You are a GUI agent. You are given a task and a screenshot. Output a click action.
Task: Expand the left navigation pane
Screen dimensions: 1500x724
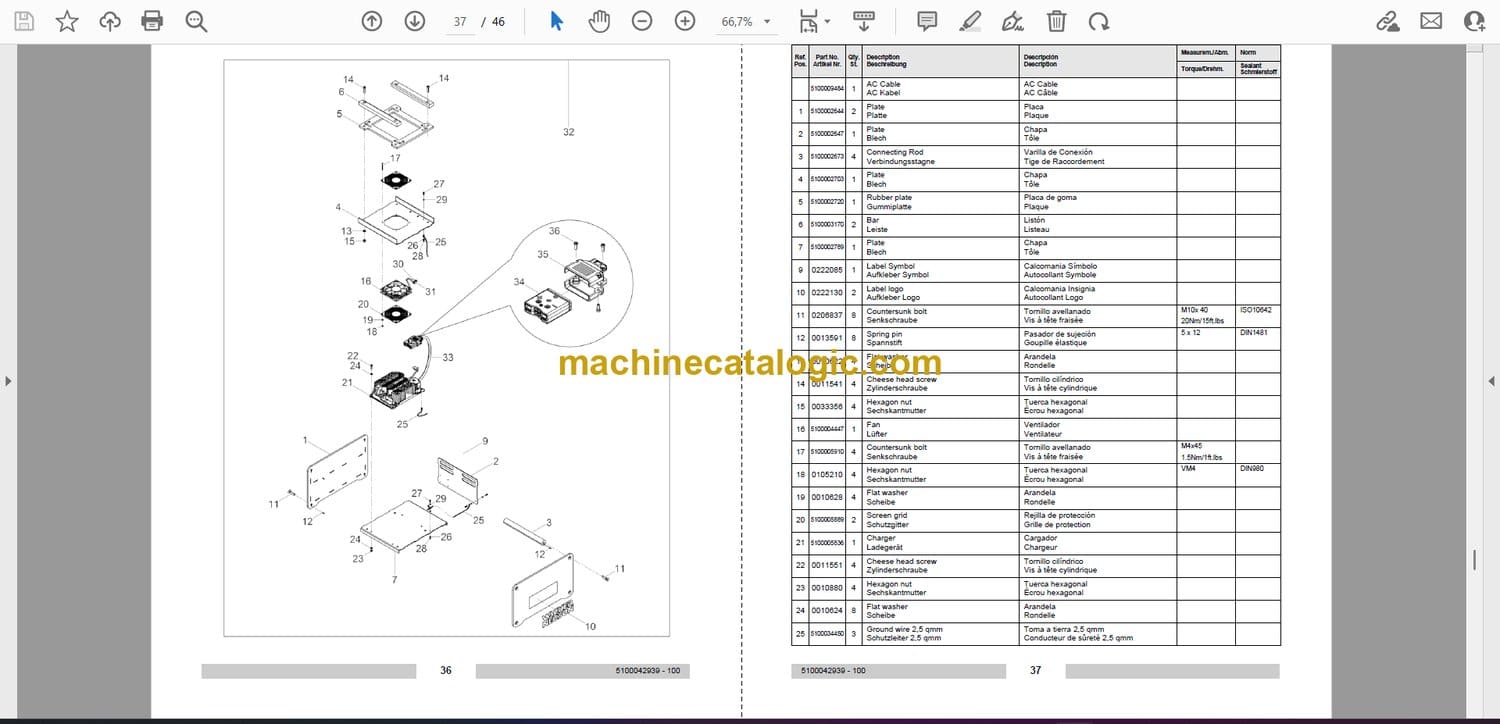pos(8,381)
